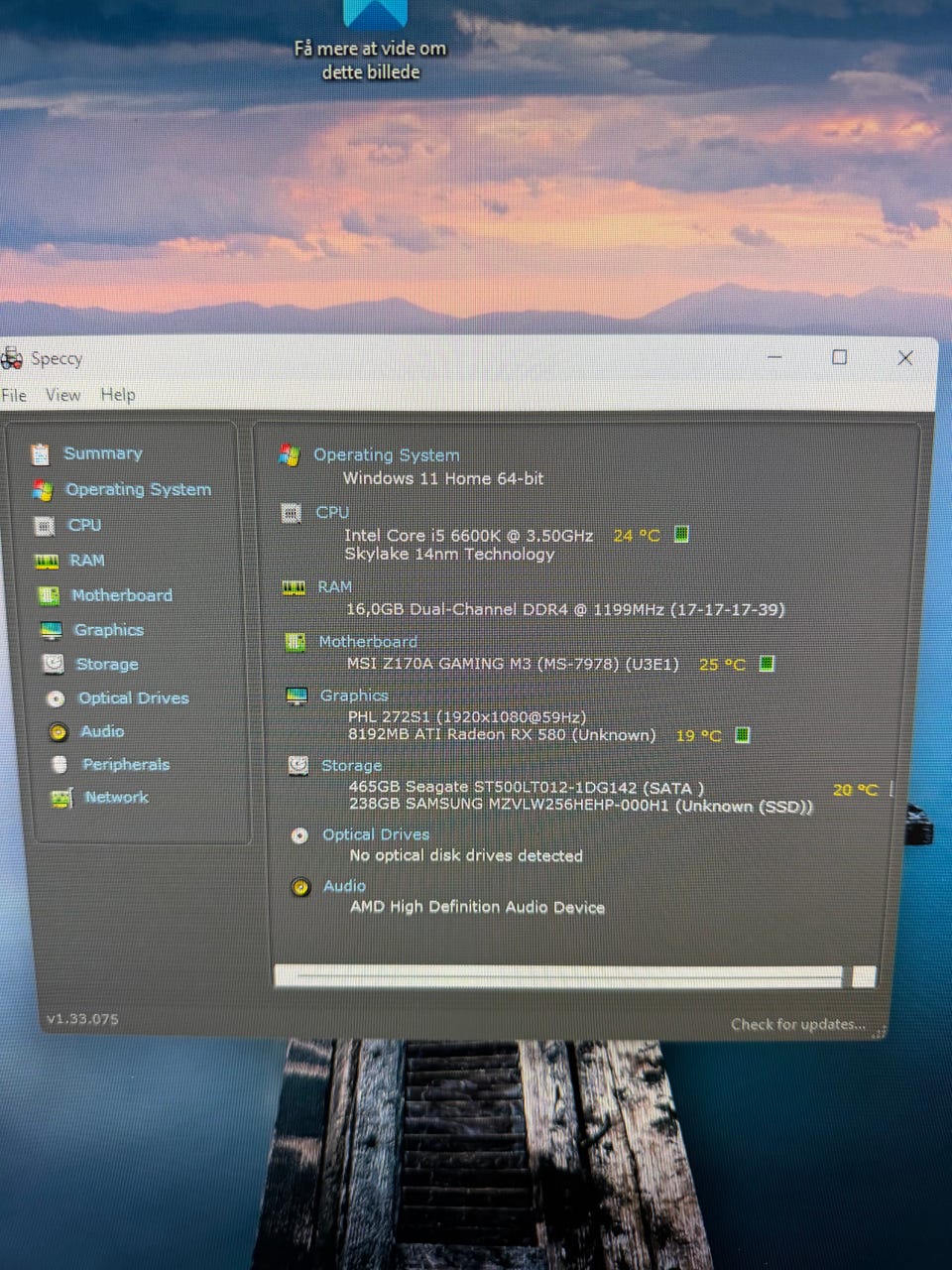Open the View menu
Viewport: 952px width, 1270px height.
(x=62, y=395)
